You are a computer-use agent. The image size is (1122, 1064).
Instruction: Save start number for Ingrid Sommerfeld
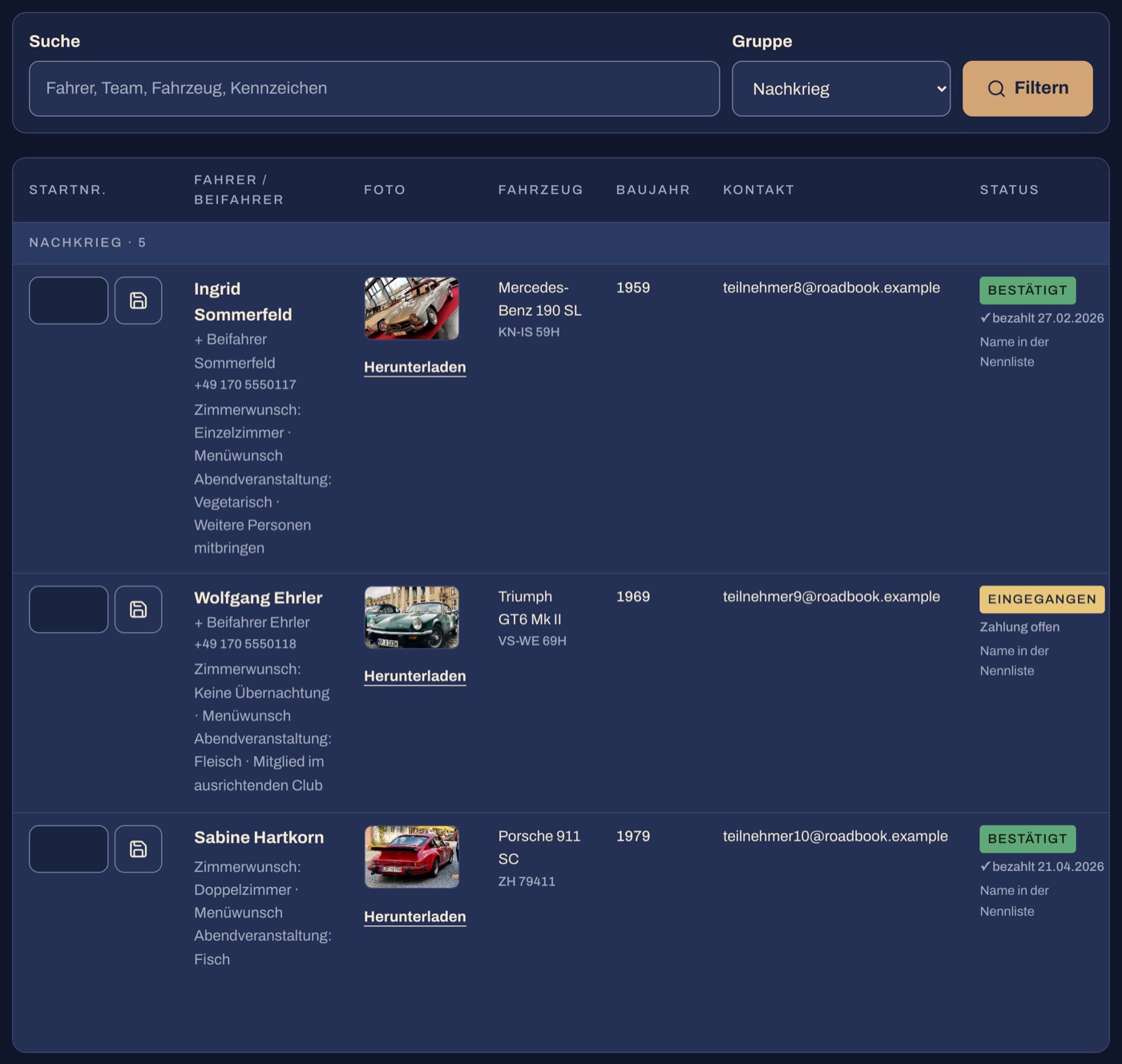(x=138, y=300)
